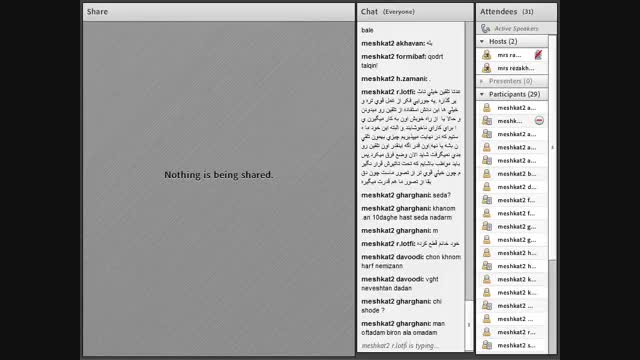Click the Attendees list scrollbar thumb
This screenshot has width=640, height=360.
click(552, 147)
